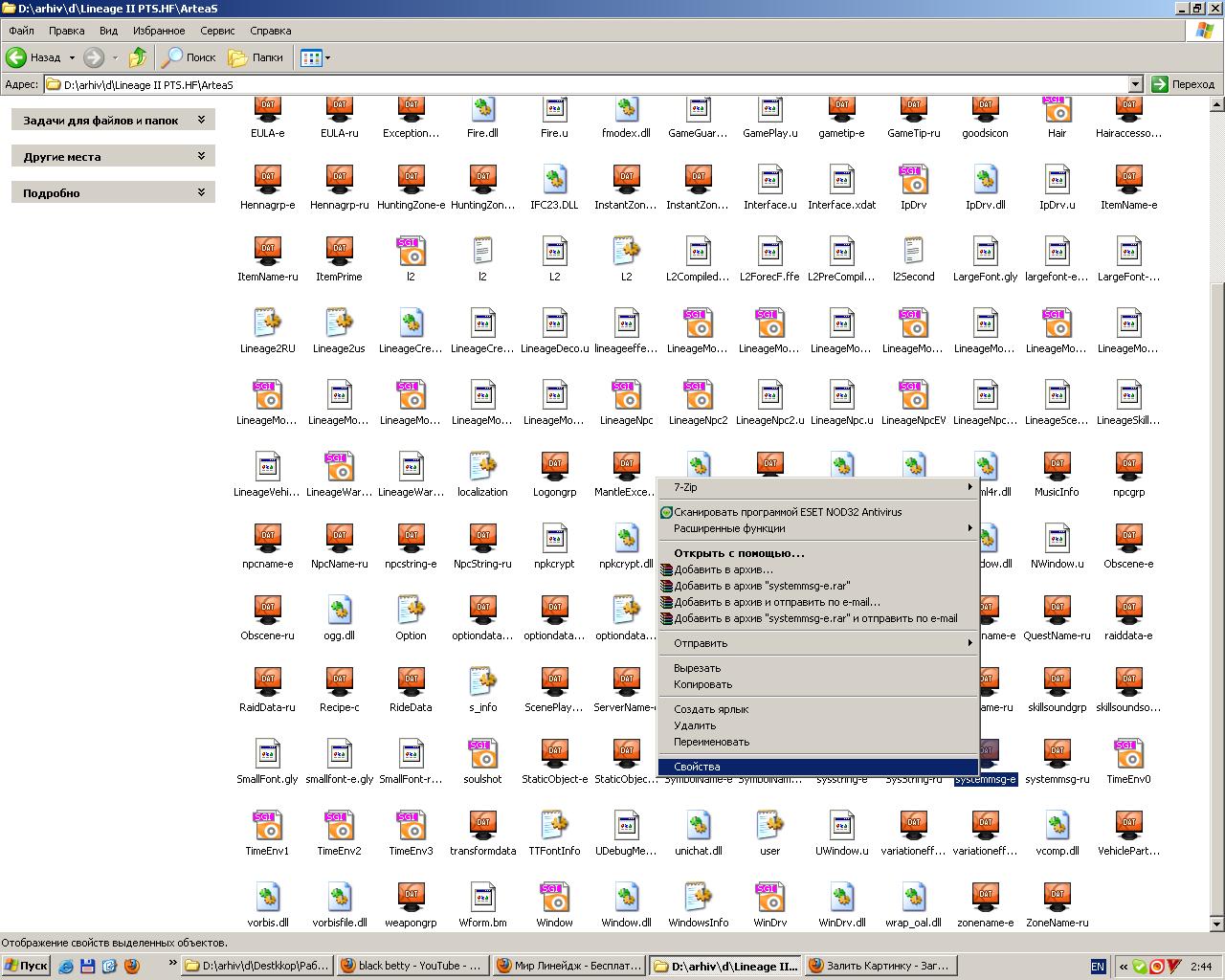Open the 'Справка' menu
This screenshot has width=1225, height=980.
[270, 31]
